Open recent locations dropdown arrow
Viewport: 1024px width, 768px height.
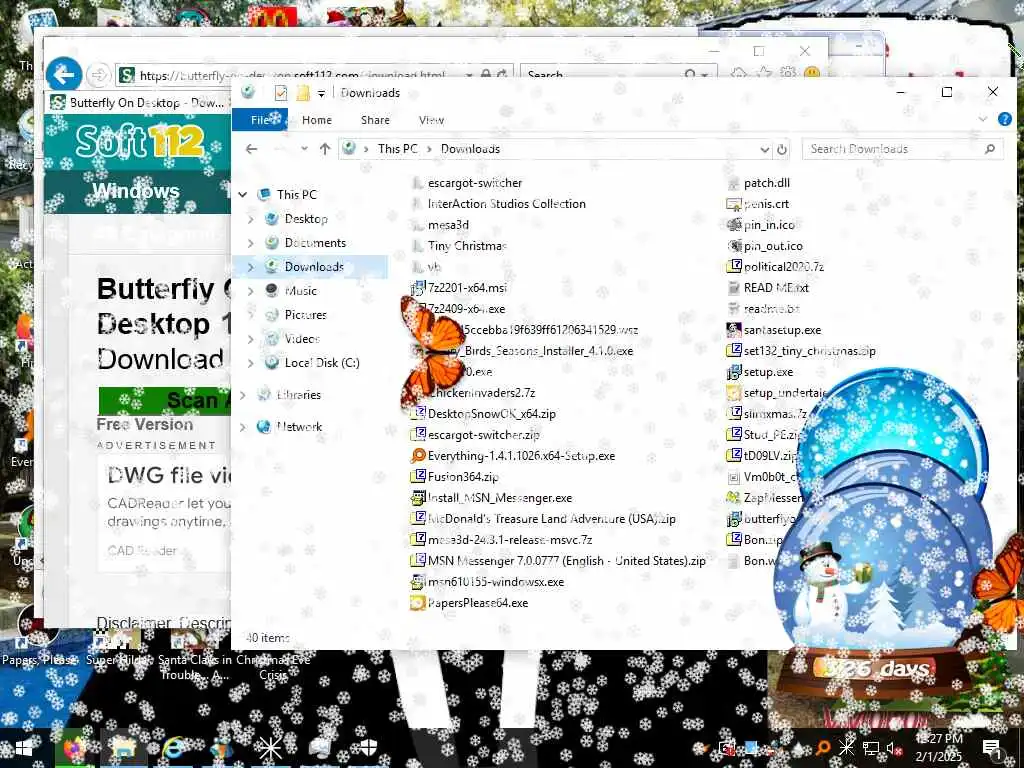click(304, 149)
